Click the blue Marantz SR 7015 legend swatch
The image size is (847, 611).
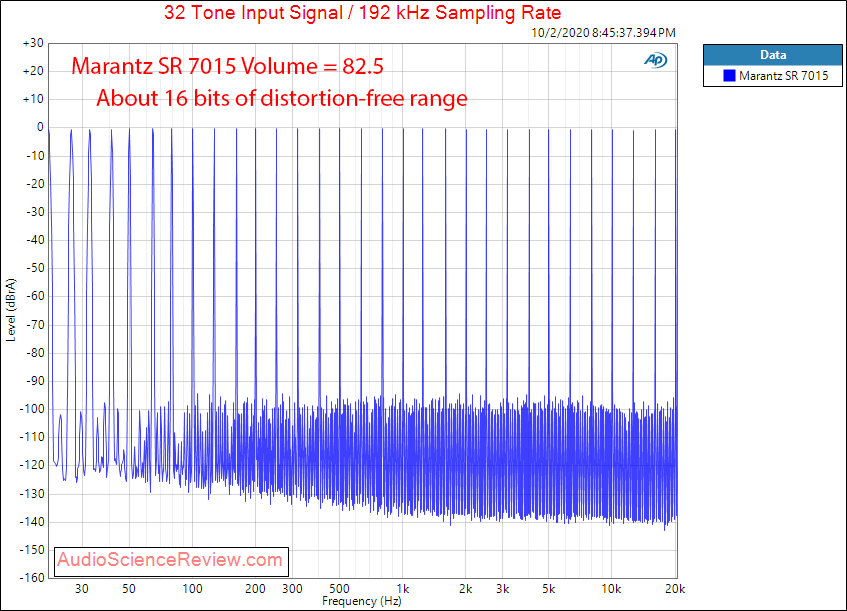point(729,76)
